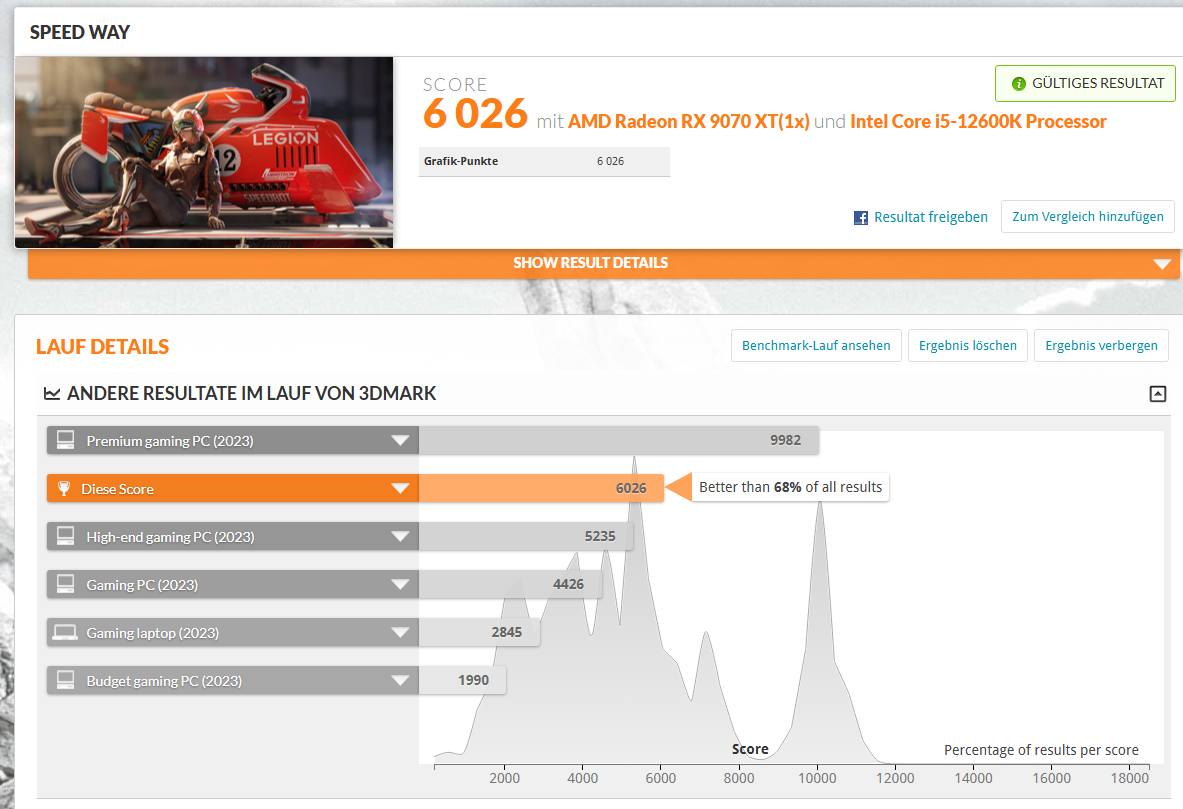Click the orange 6026 score bar
The width and height of the screenshot is (1183, 809).
(541, 488)
